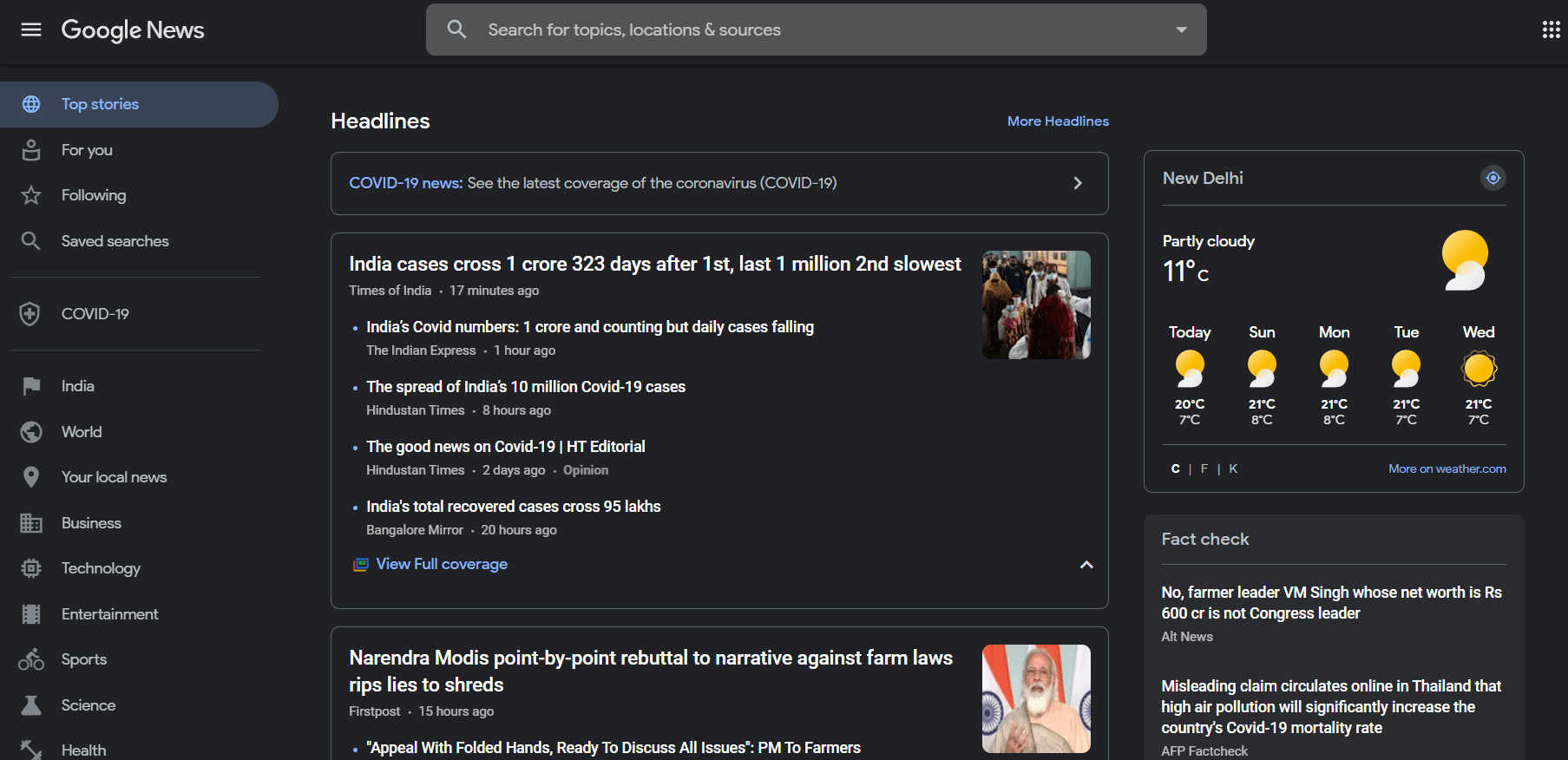Screen dimensions: 1568x760
Task: Click the Science flask icon
Action: (31, 705)
